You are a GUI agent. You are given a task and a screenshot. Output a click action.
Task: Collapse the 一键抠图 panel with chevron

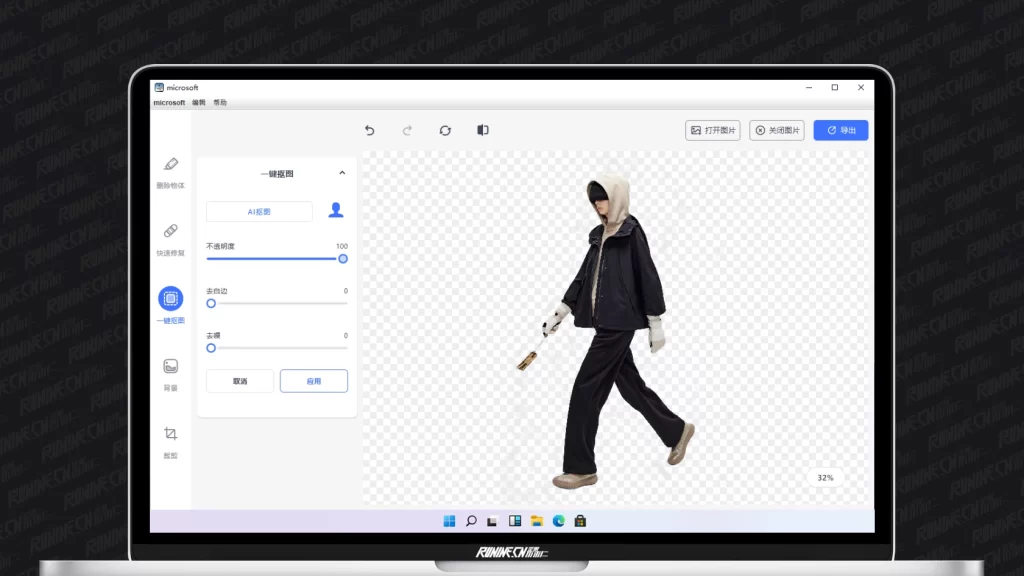(x=342, y=173)
